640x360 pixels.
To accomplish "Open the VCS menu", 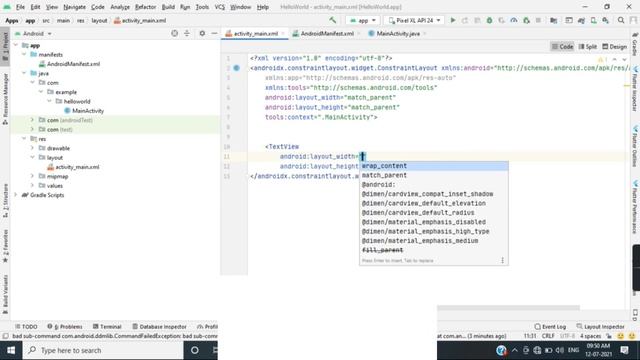I will (220, 7).
